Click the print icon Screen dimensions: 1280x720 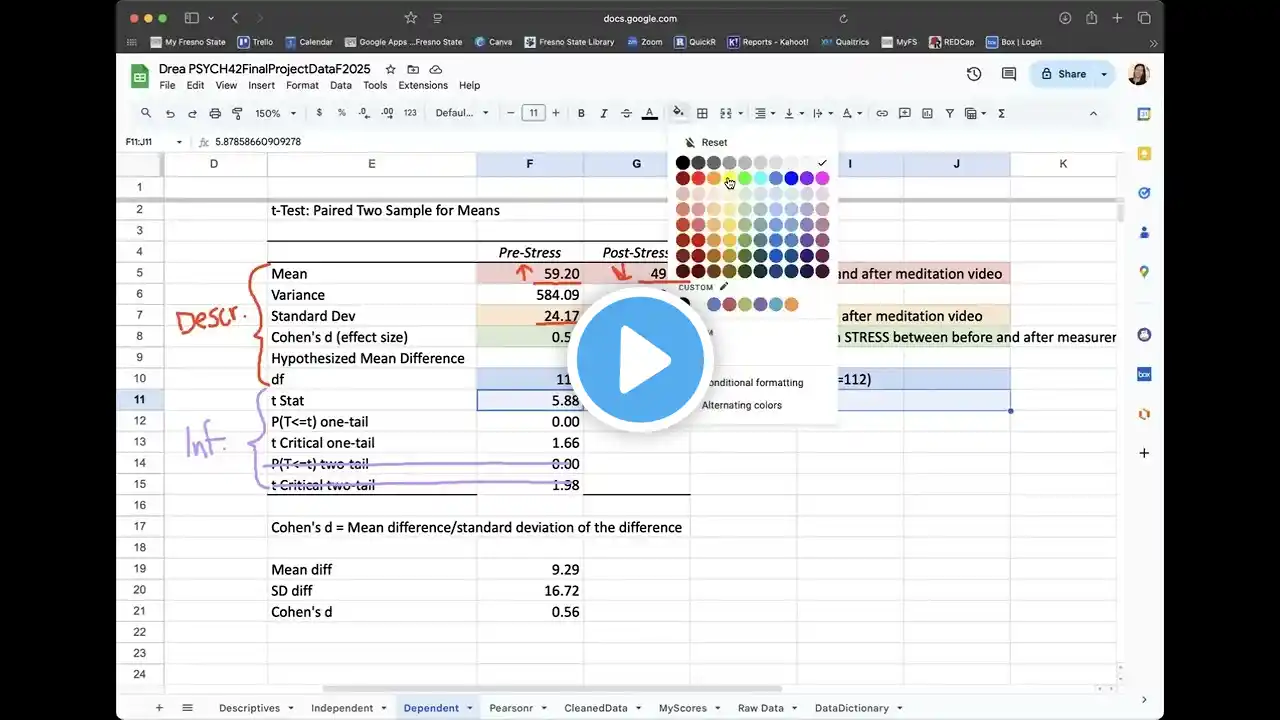pos(215,113)
